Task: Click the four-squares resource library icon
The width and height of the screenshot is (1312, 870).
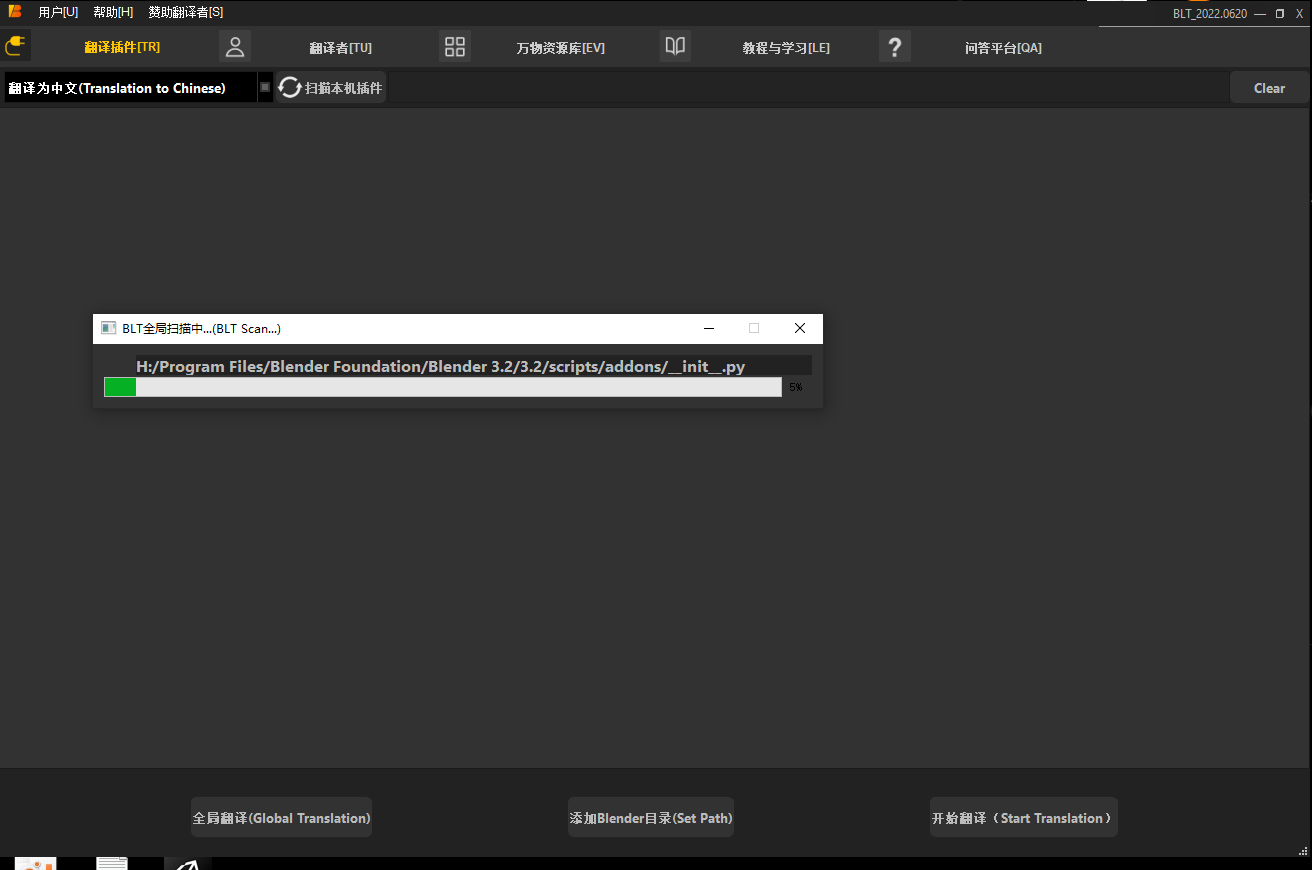Action: pyautogui.click(x=455, y=46)
